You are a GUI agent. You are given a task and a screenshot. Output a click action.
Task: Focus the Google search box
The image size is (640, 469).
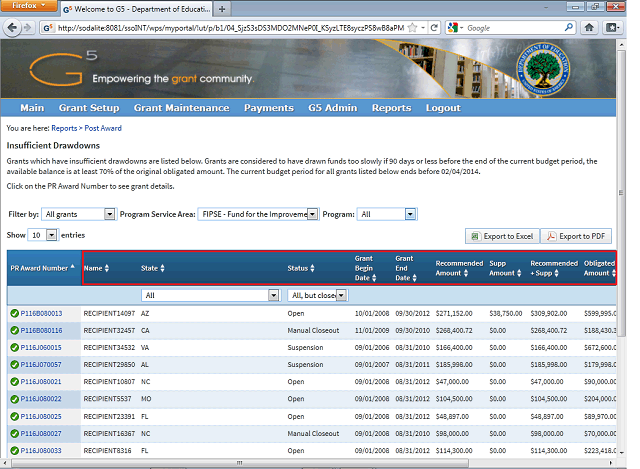(514, 28)
